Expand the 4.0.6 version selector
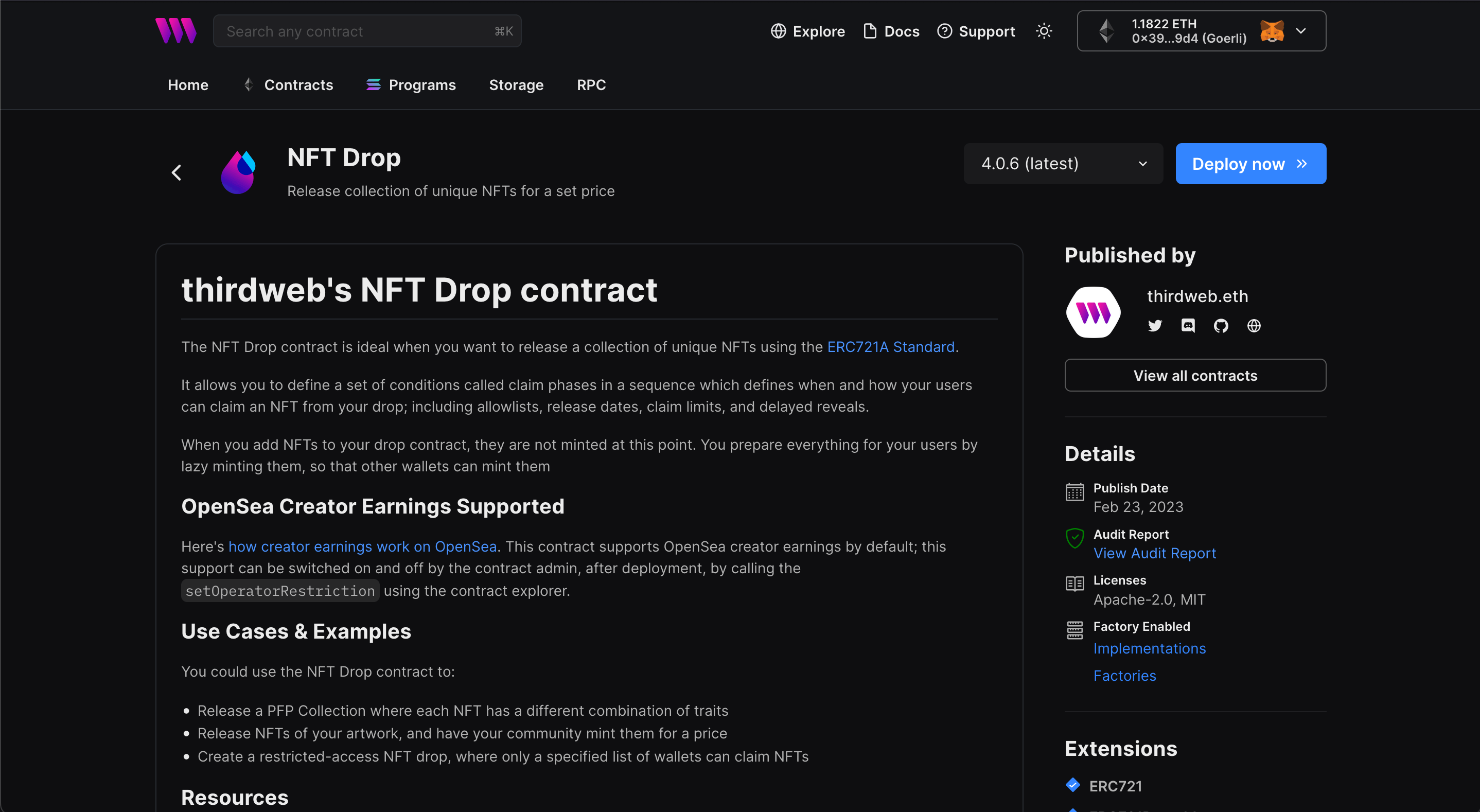The width and height of the screenshot is (1480, 812). pos(1062,163)
